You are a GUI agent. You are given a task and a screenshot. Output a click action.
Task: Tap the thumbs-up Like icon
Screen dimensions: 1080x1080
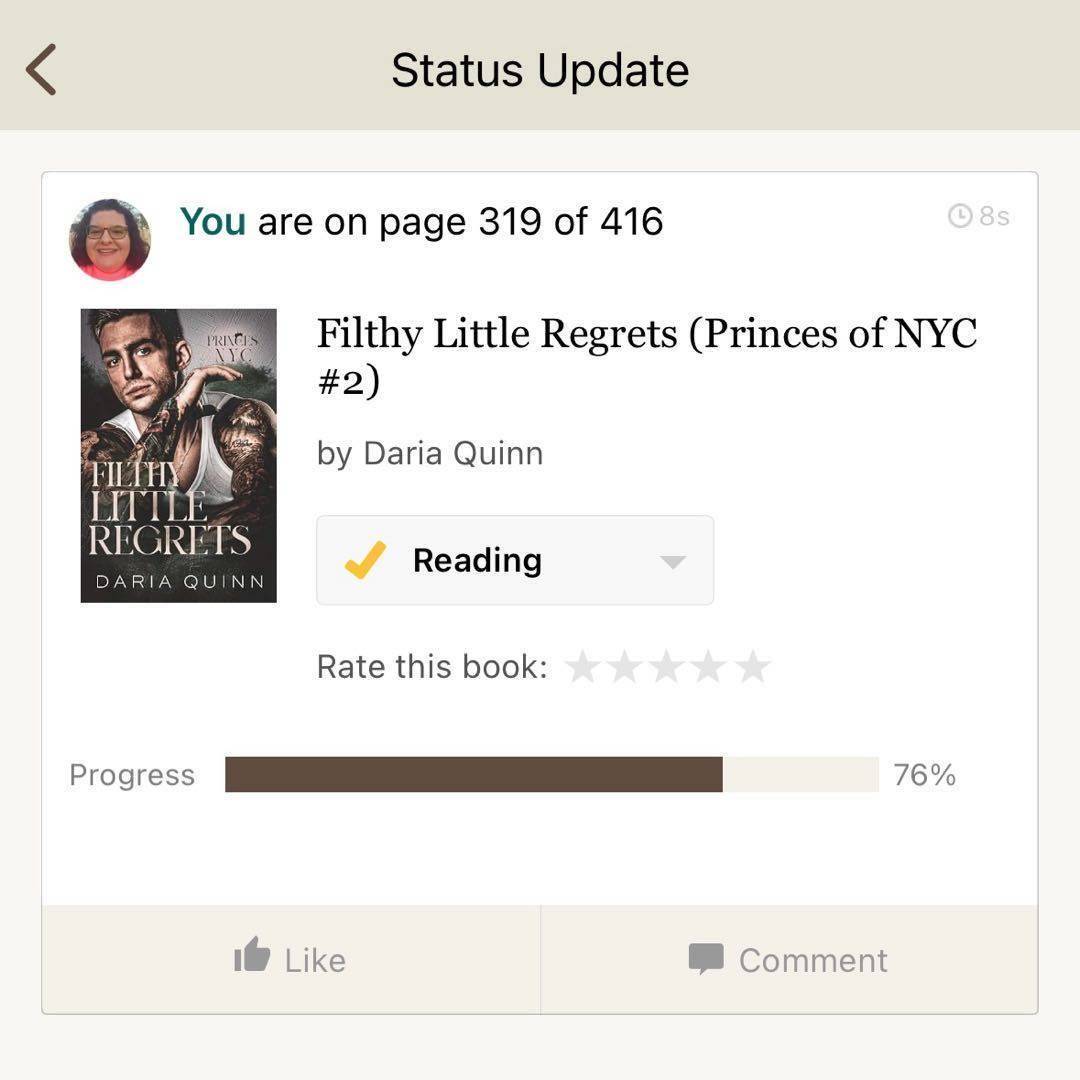tap(252, 957)
